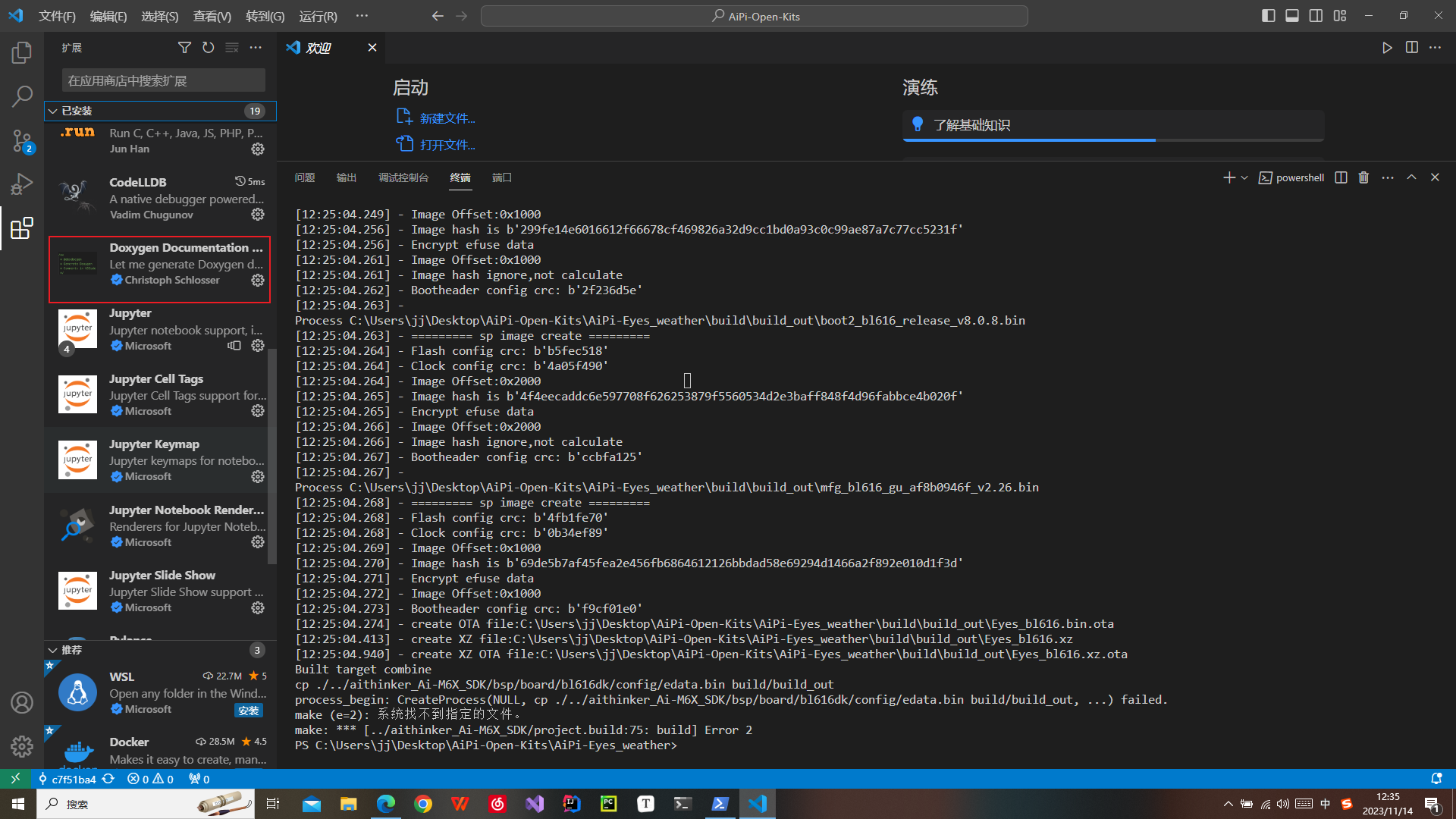Navigate back with title bar arrow
Screen dimensions: 1456x819
tap(438, 16)
